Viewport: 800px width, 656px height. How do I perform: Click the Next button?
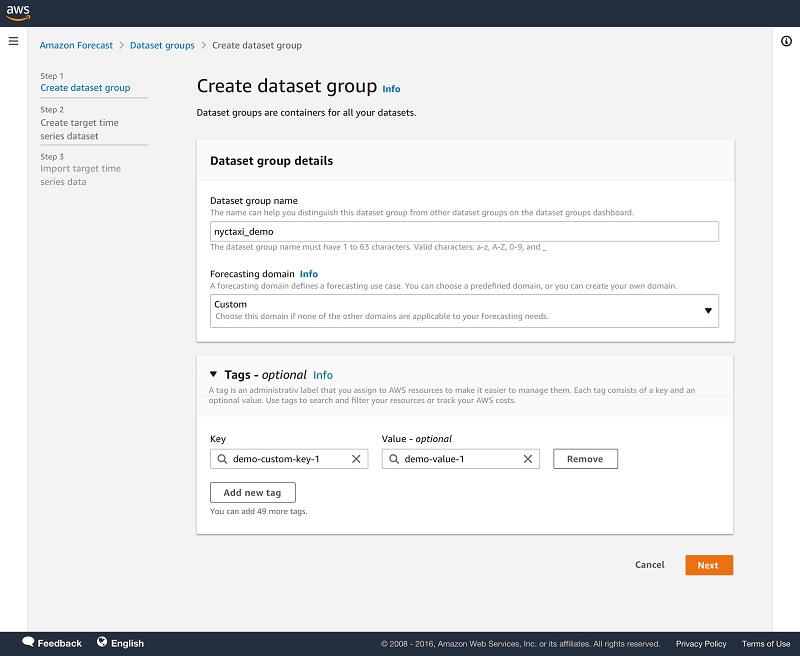tap(708, 565)
